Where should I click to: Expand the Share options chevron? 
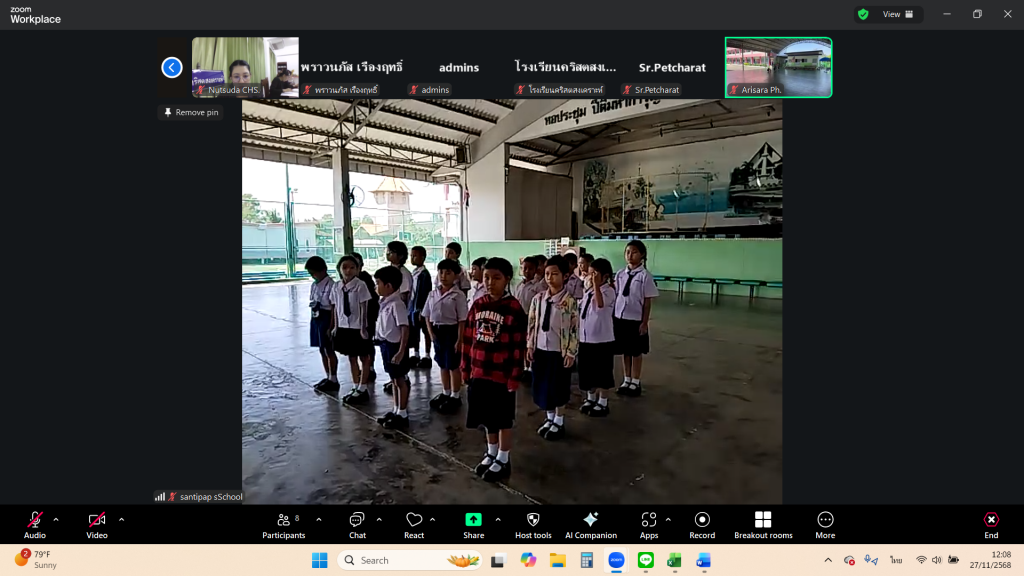pyautogui.click(x=498, y=519)
